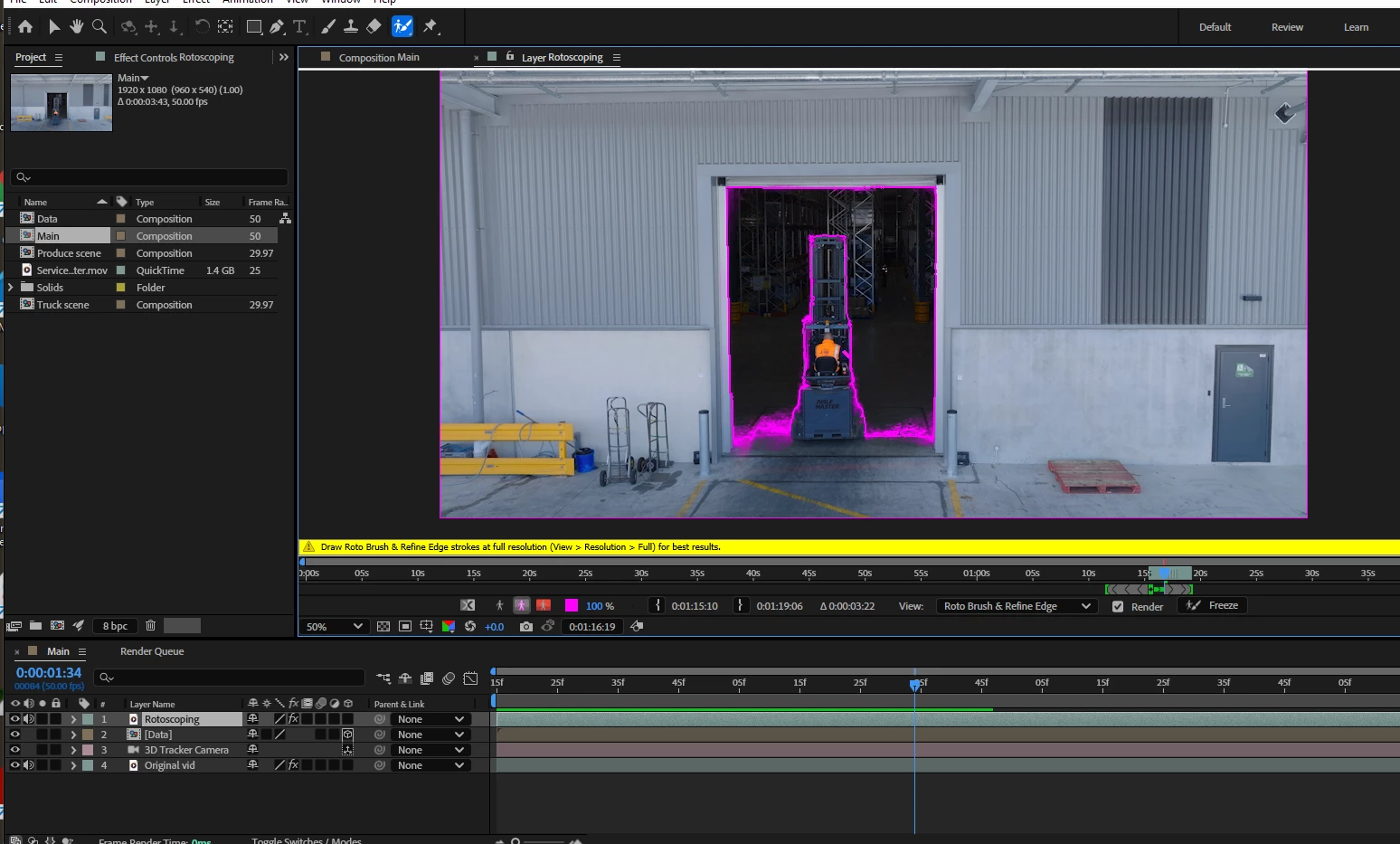Screen dimensions: 1400x844
Task: Select the Roto Brush tool
Action: (402, 27)
